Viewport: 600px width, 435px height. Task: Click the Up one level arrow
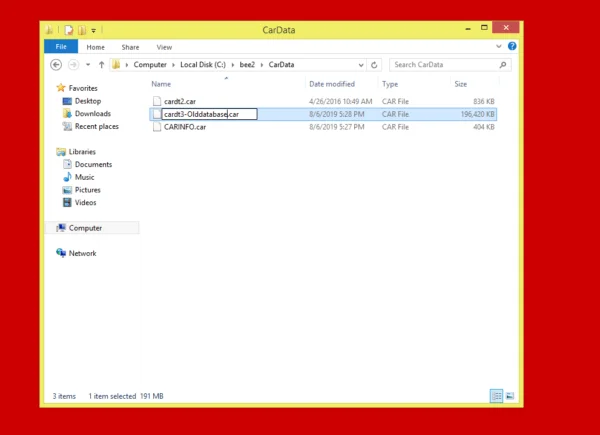tap(101, 65)
